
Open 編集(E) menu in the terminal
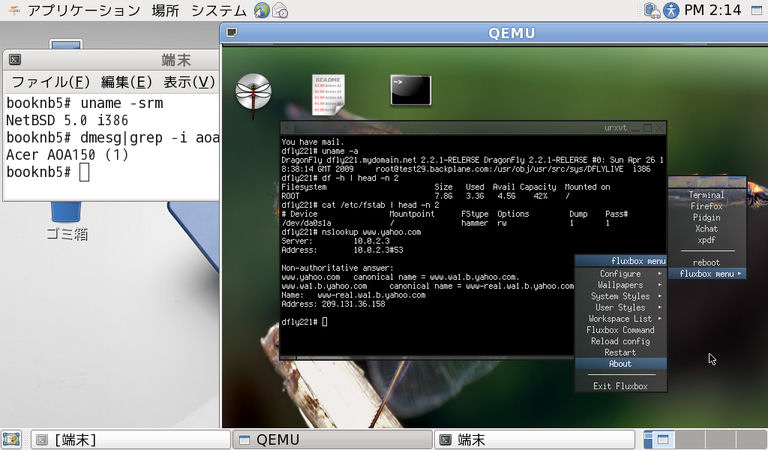coord(126,82)
